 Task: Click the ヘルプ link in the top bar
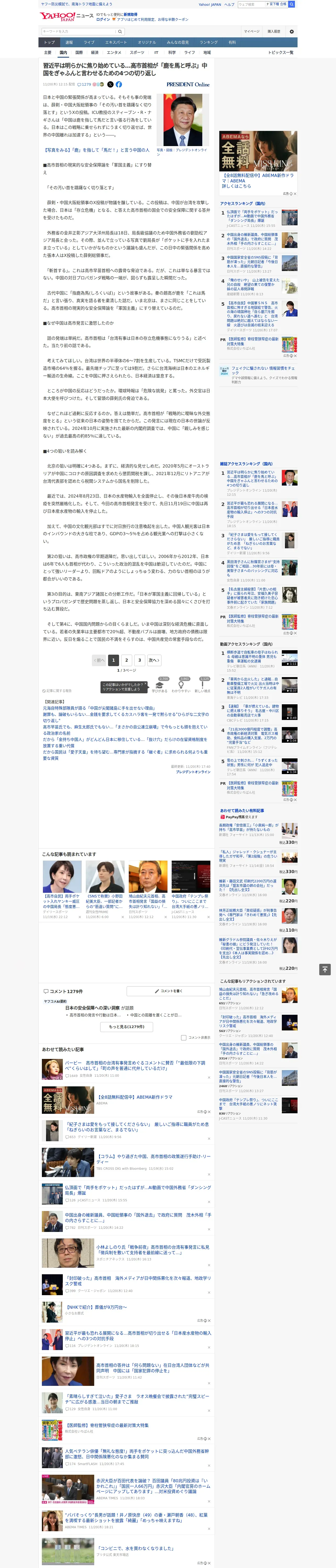[x=229, y=4]
